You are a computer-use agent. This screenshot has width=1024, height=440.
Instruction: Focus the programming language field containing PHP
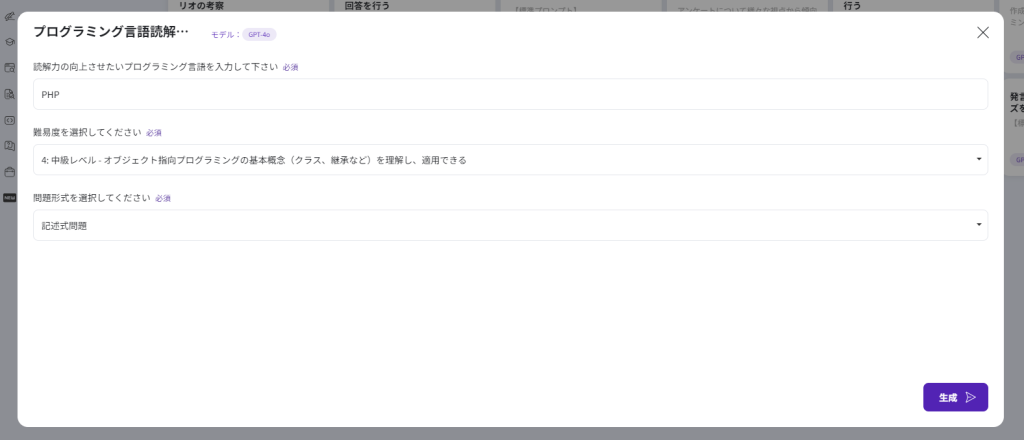[510, 94]
